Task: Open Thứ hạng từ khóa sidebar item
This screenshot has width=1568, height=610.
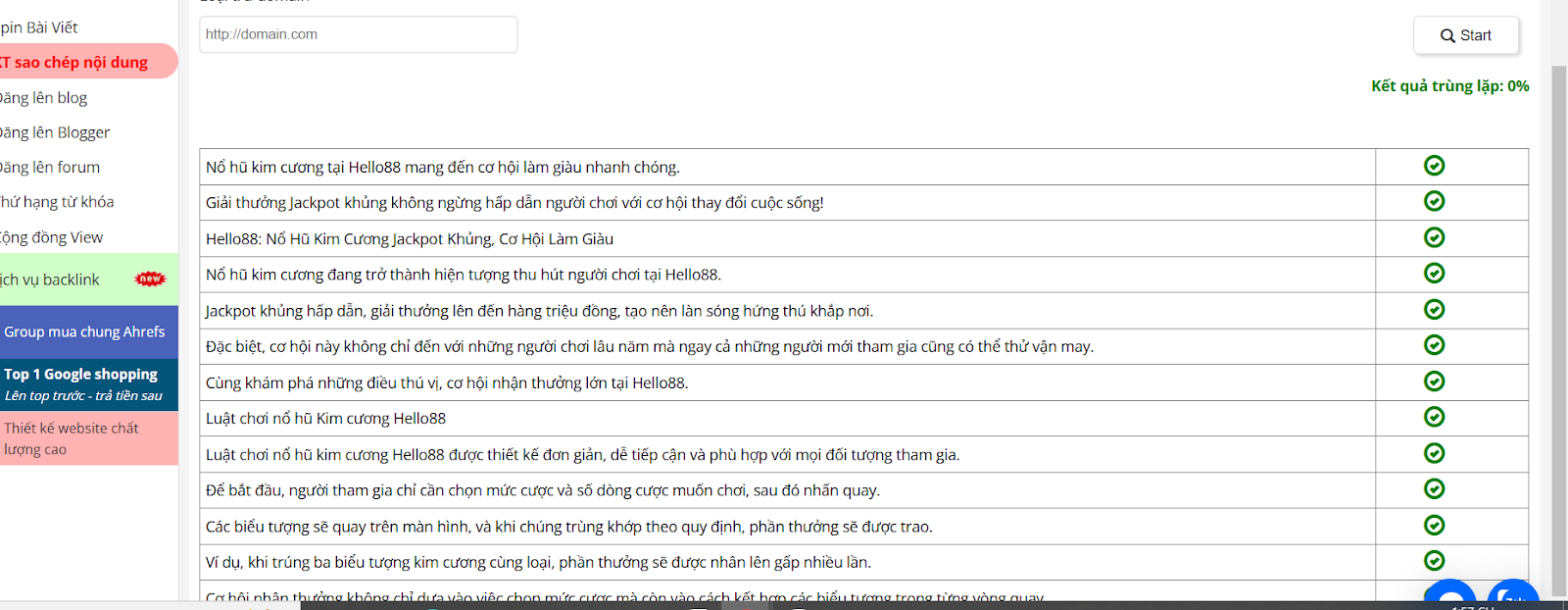Action: coord(57,202)
